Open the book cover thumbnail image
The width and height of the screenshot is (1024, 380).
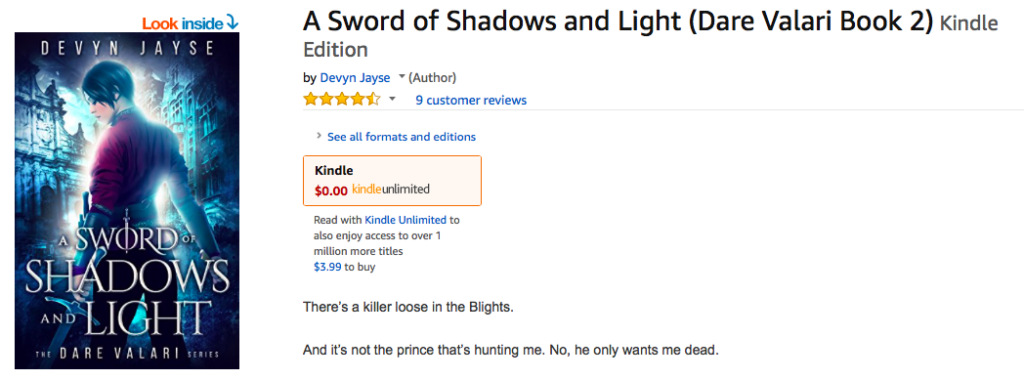[127, 200]
